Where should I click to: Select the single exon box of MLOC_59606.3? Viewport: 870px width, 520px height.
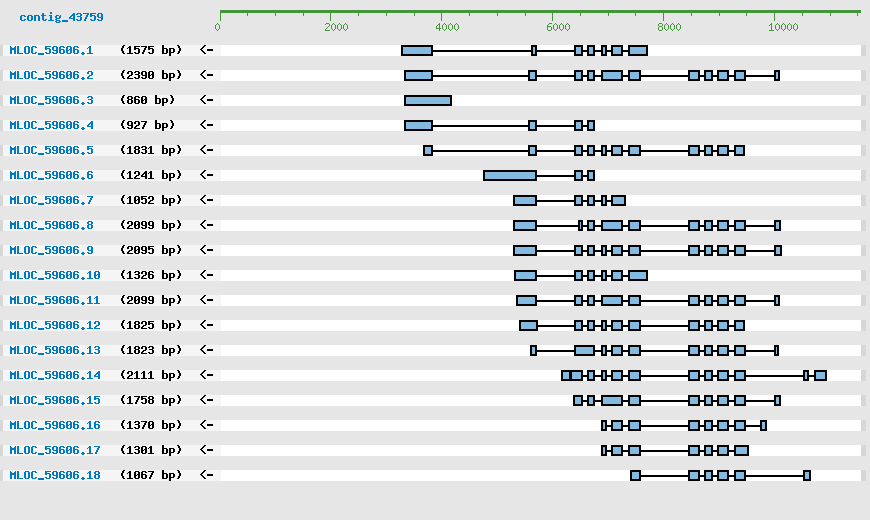pyautogui.click(x=428, y=100)
